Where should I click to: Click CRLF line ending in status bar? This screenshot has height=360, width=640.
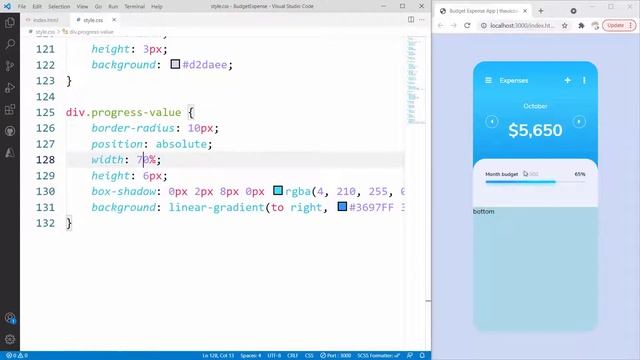coord(292,356)
